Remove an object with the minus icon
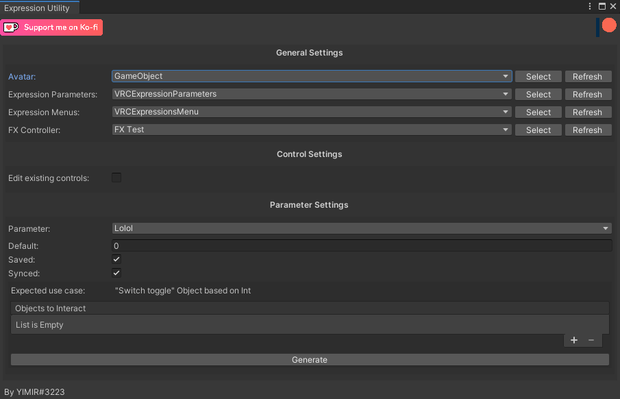The height and width of the screenshot is (399, 620). coord(591,340)
